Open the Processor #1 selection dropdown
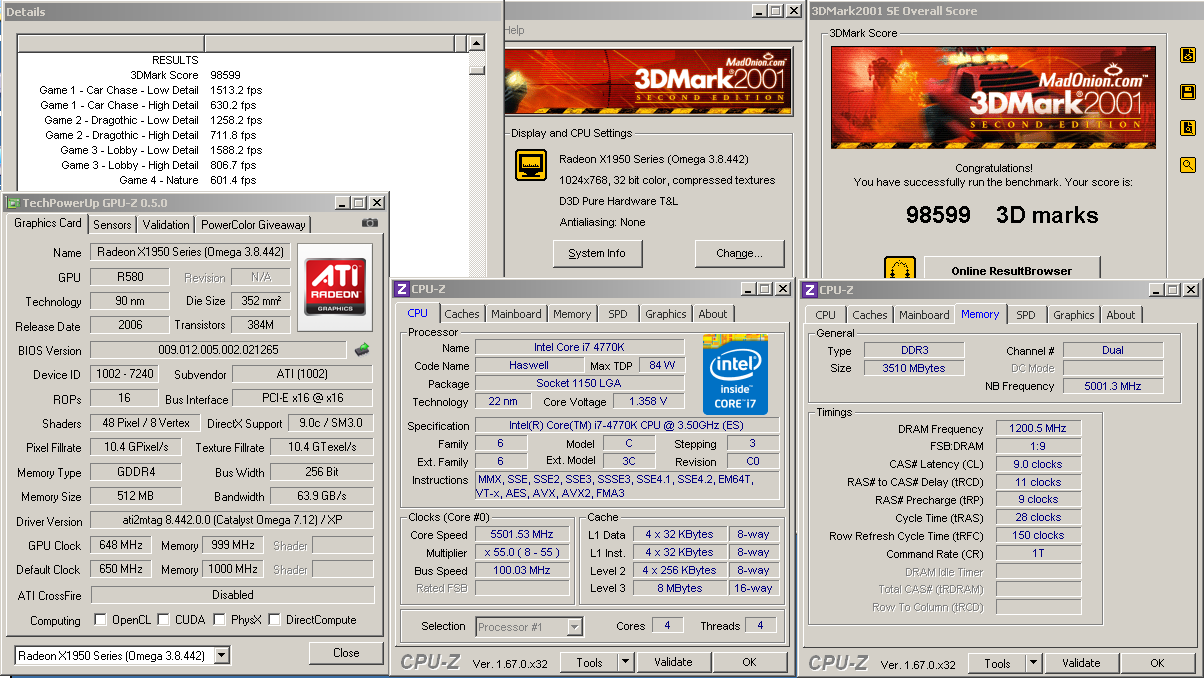 point(575,627)
